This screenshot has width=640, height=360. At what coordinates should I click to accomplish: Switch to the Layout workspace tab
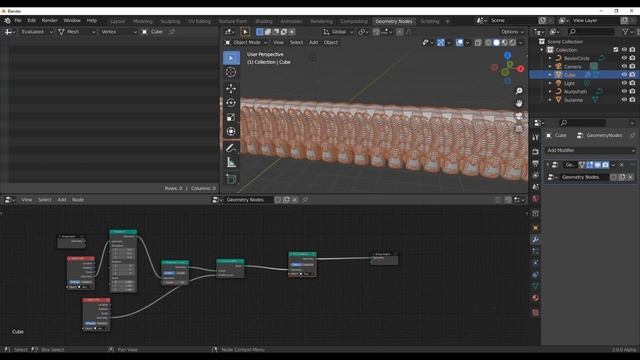118,21
